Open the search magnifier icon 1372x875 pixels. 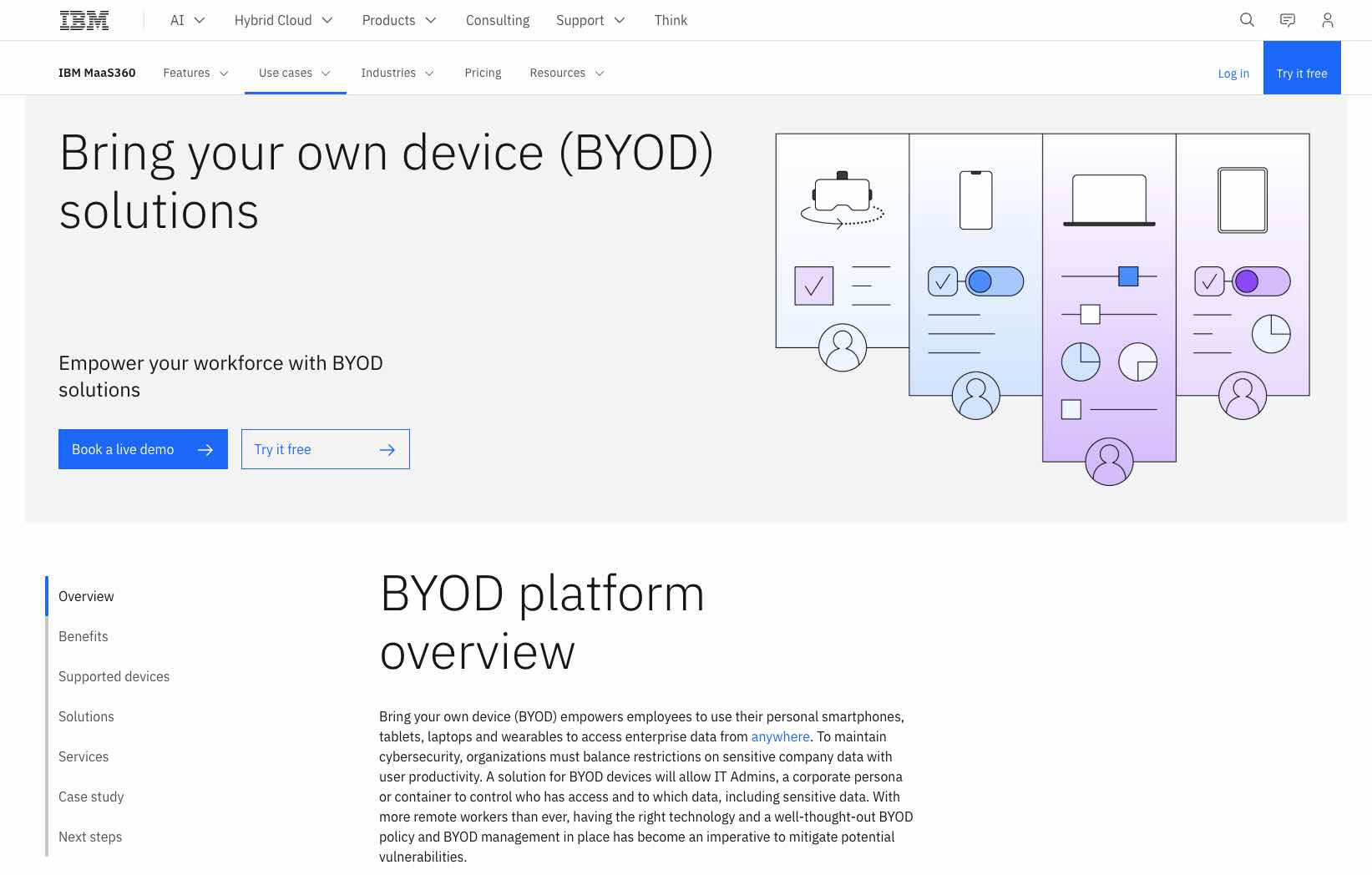1247,20
